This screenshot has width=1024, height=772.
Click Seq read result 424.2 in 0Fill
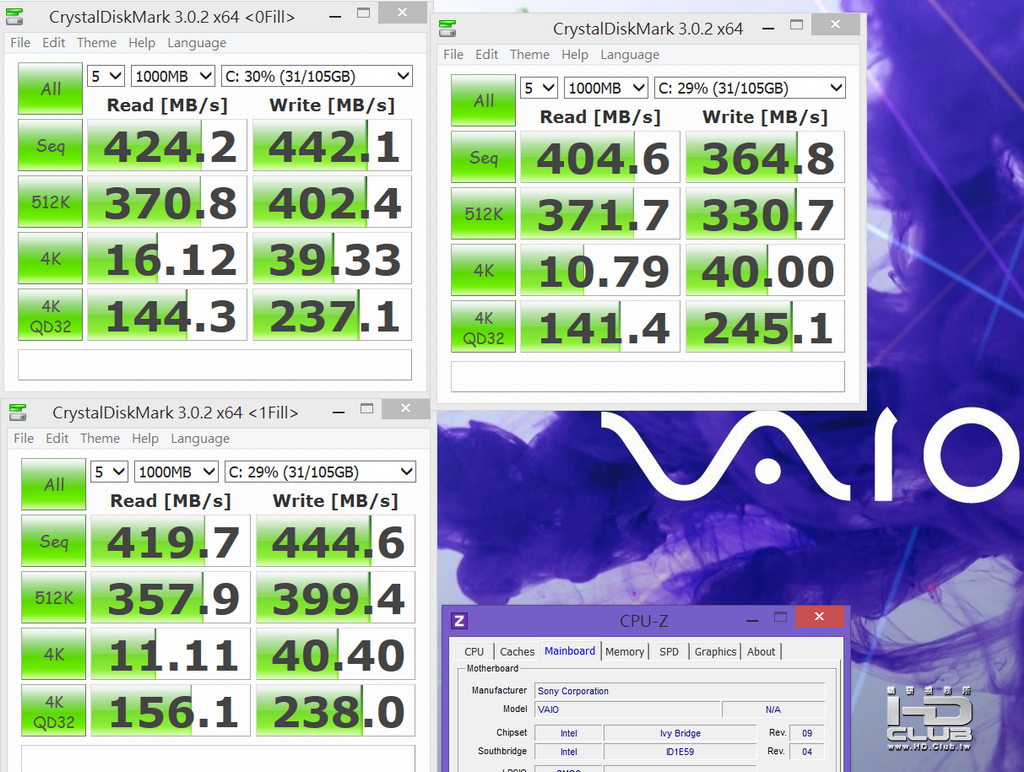pos(167,145)
